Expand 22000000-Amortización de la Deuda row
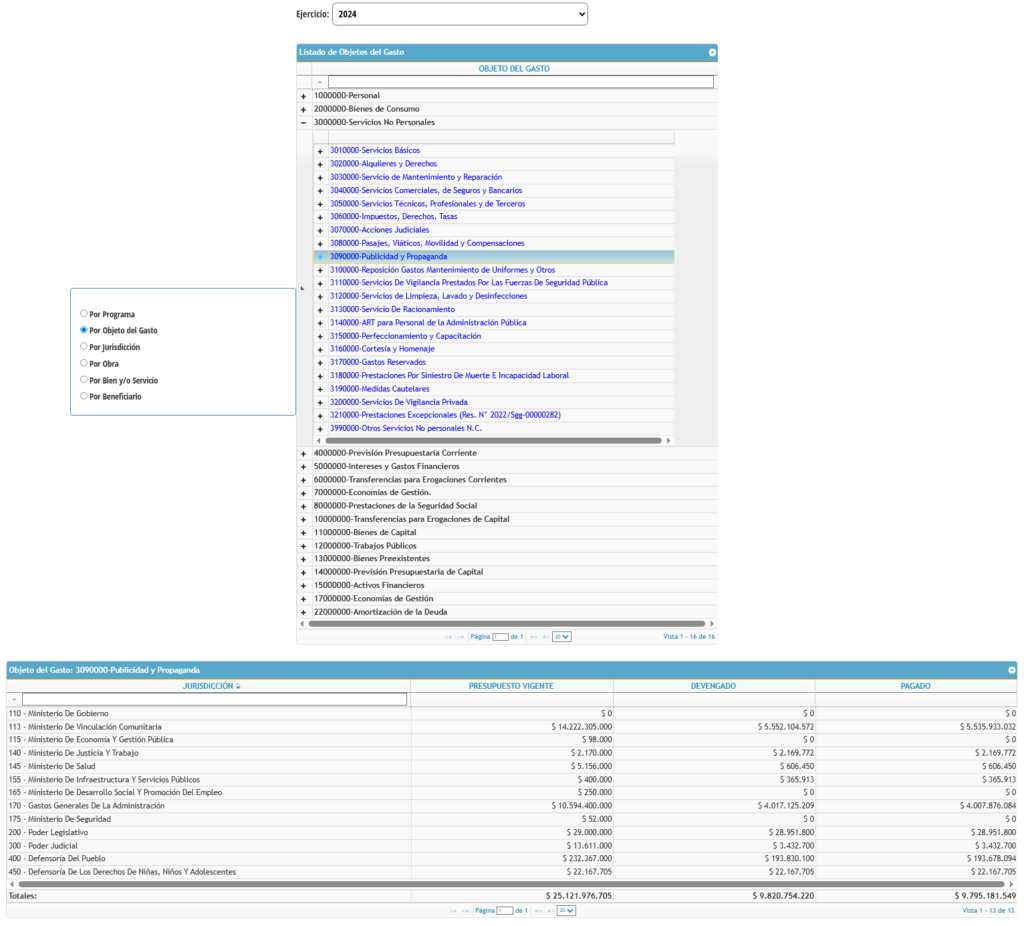Screen dimensions: 1024x926 [x=303, y=612]
